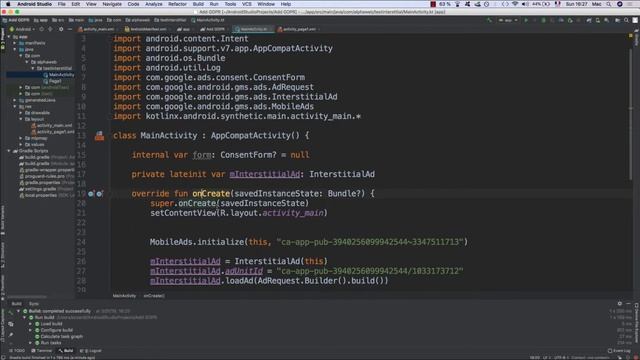Click onCreate() in the editor breadcrumb

tap(153, 296)
